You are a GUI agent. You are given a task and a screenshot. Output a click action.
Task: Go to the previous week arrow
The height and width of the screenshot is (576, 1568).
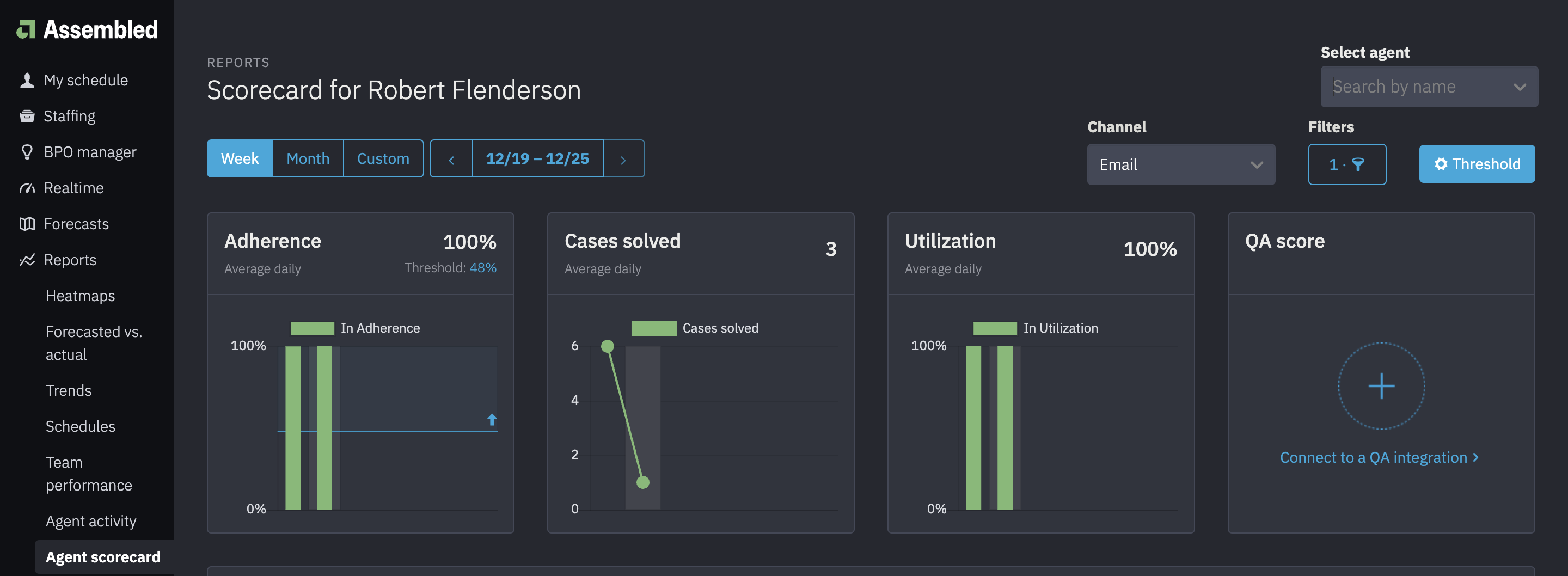(x=451, y=160)
